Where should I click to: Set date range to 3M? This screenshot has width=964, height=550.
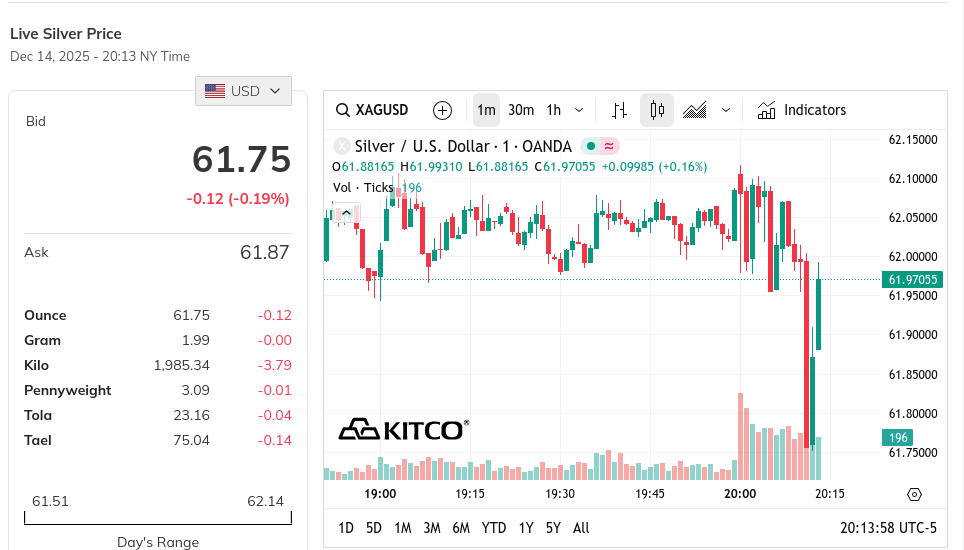[x=432, y=528]
